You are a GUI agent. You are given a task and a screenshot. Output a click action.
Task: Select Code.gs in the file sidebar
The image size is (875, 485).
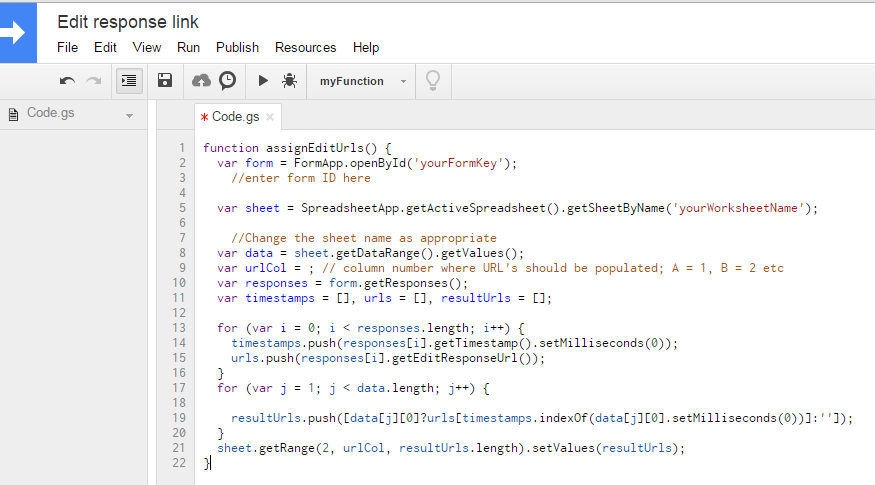pos(51,113)
